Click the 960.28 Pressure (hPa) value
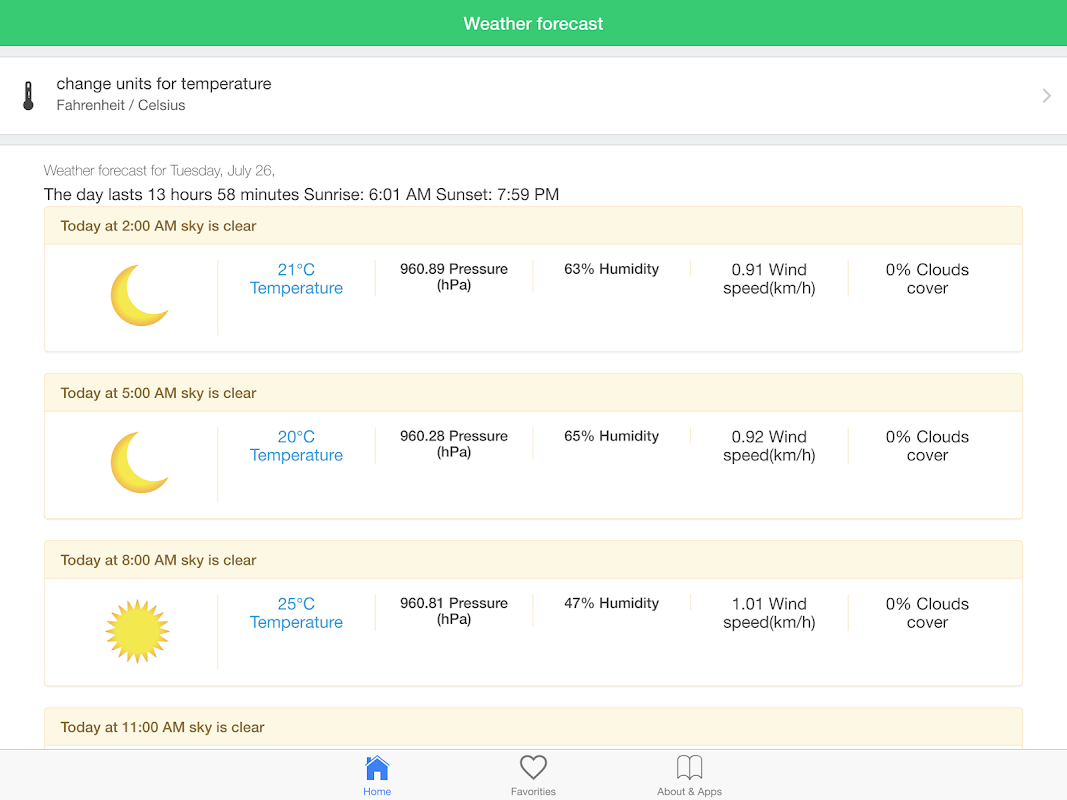This screenshot has height=800, width=1067. [454, 444]
